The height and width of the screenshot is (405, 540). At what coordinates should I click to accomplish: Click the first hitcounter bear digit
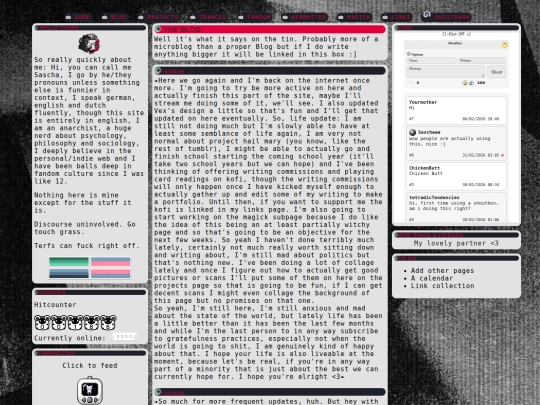coord(42,323)
